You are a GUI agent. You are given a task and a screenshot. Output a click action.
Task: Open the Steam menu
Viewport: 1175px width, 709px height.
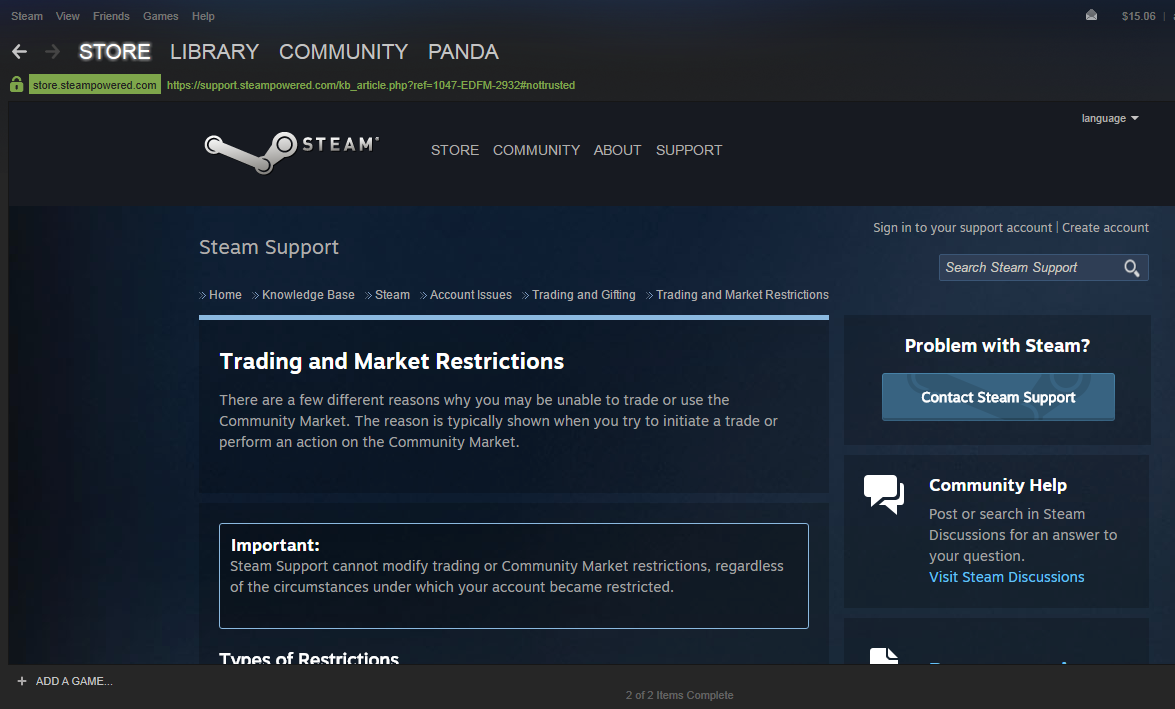click(x=27, y=16)
